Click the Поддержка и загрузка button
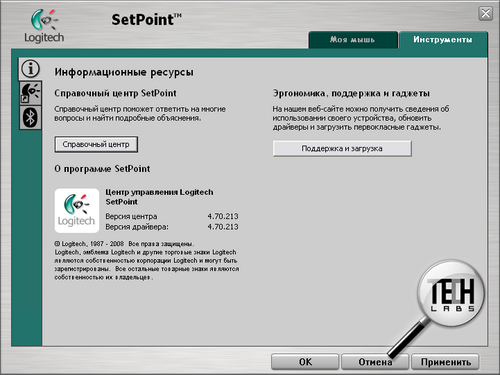This screenshot has width=500, height=375. (x=342, y=148)
